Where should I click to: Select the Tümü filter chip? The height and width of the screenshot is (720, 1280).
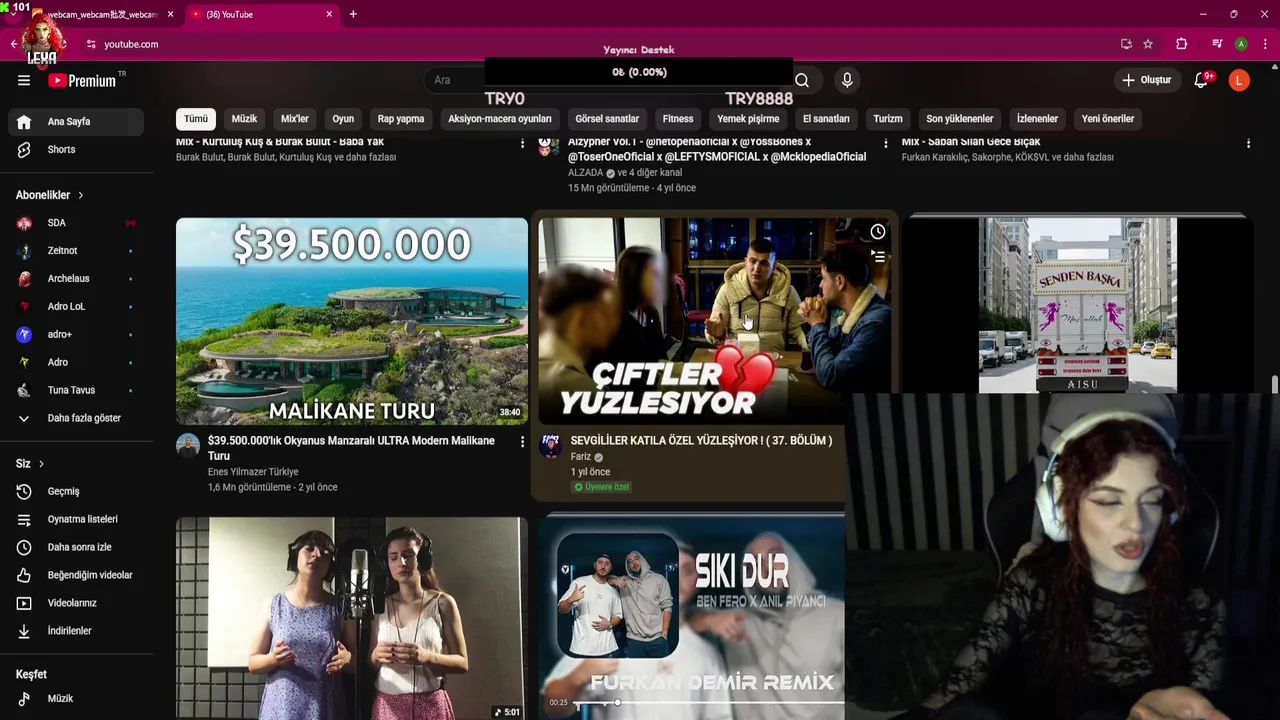(196, 119)
